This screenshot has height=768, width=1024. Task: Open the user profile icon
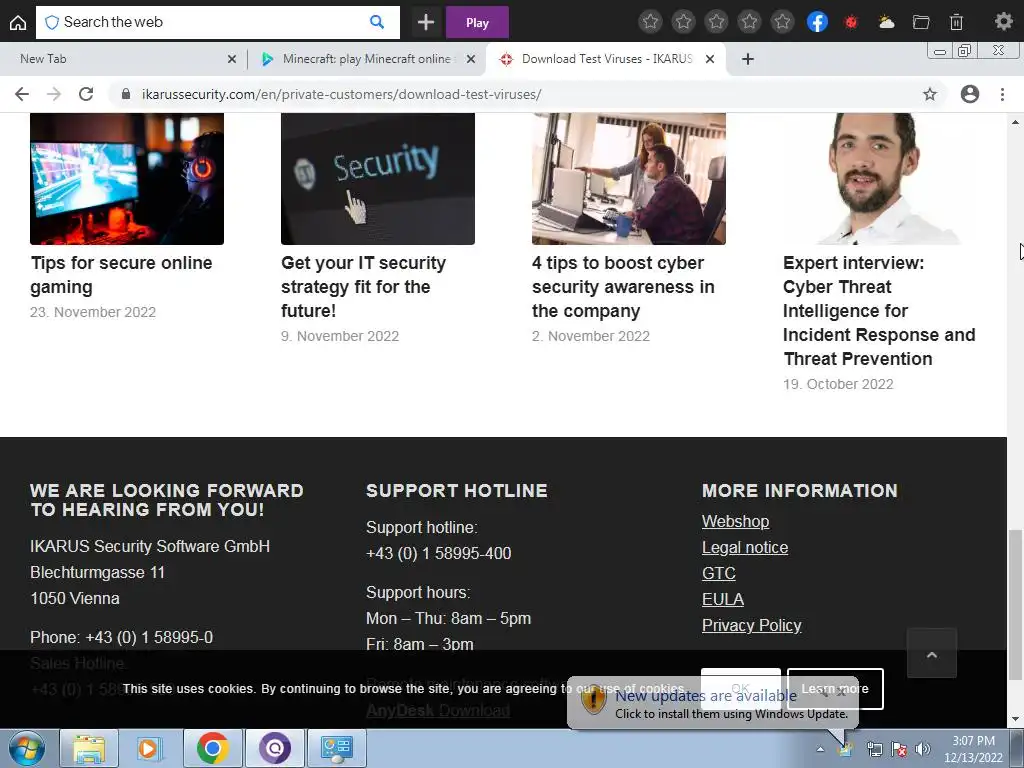coord(970,94)
